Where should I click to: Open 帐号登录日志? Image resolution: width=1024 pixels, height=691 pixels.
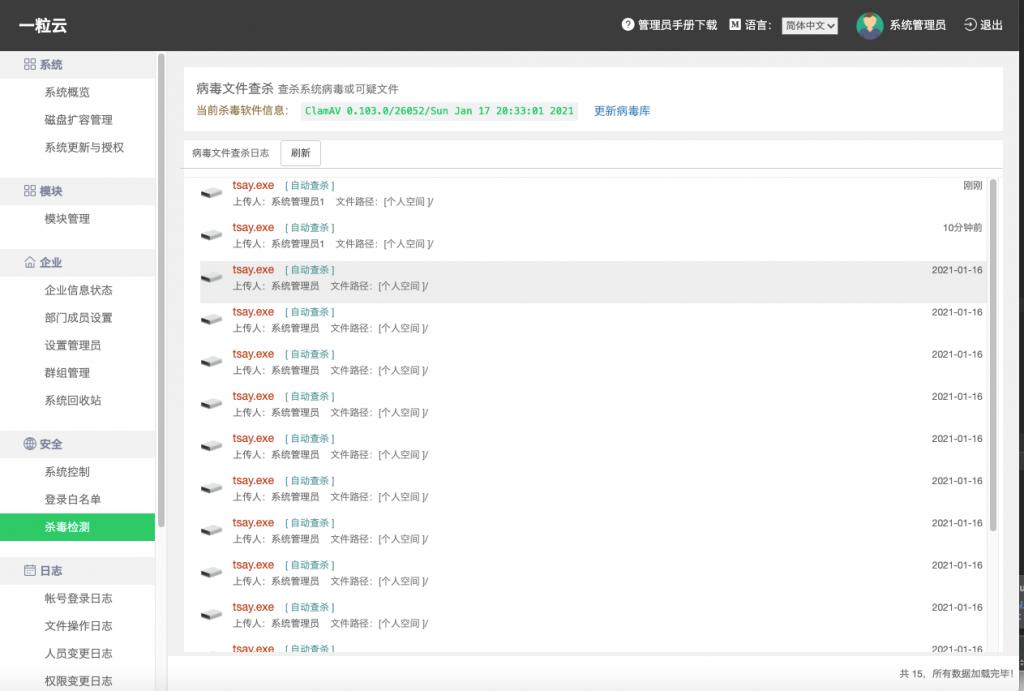point(78,598)
